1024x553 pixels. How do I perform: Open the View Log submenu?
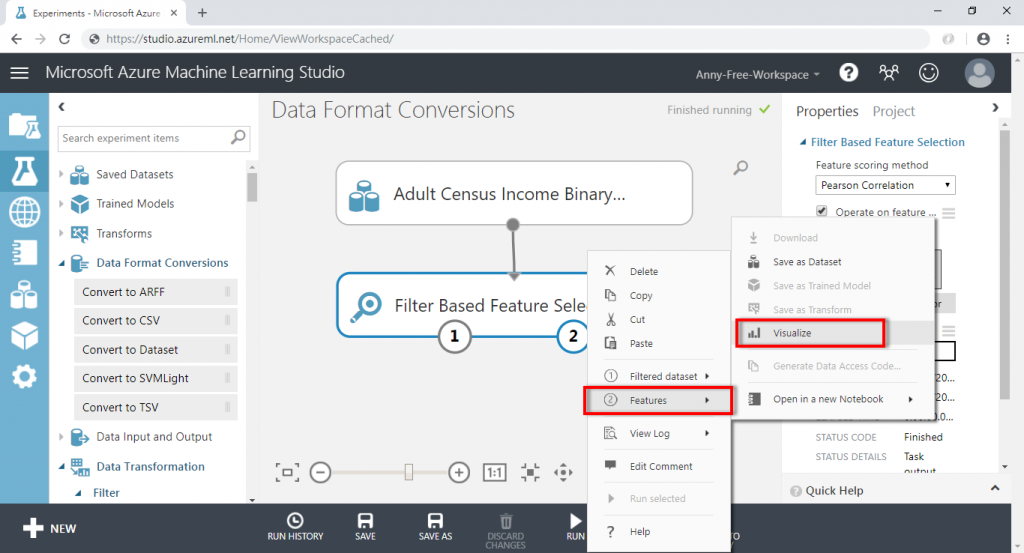click(x=658, y=434)
